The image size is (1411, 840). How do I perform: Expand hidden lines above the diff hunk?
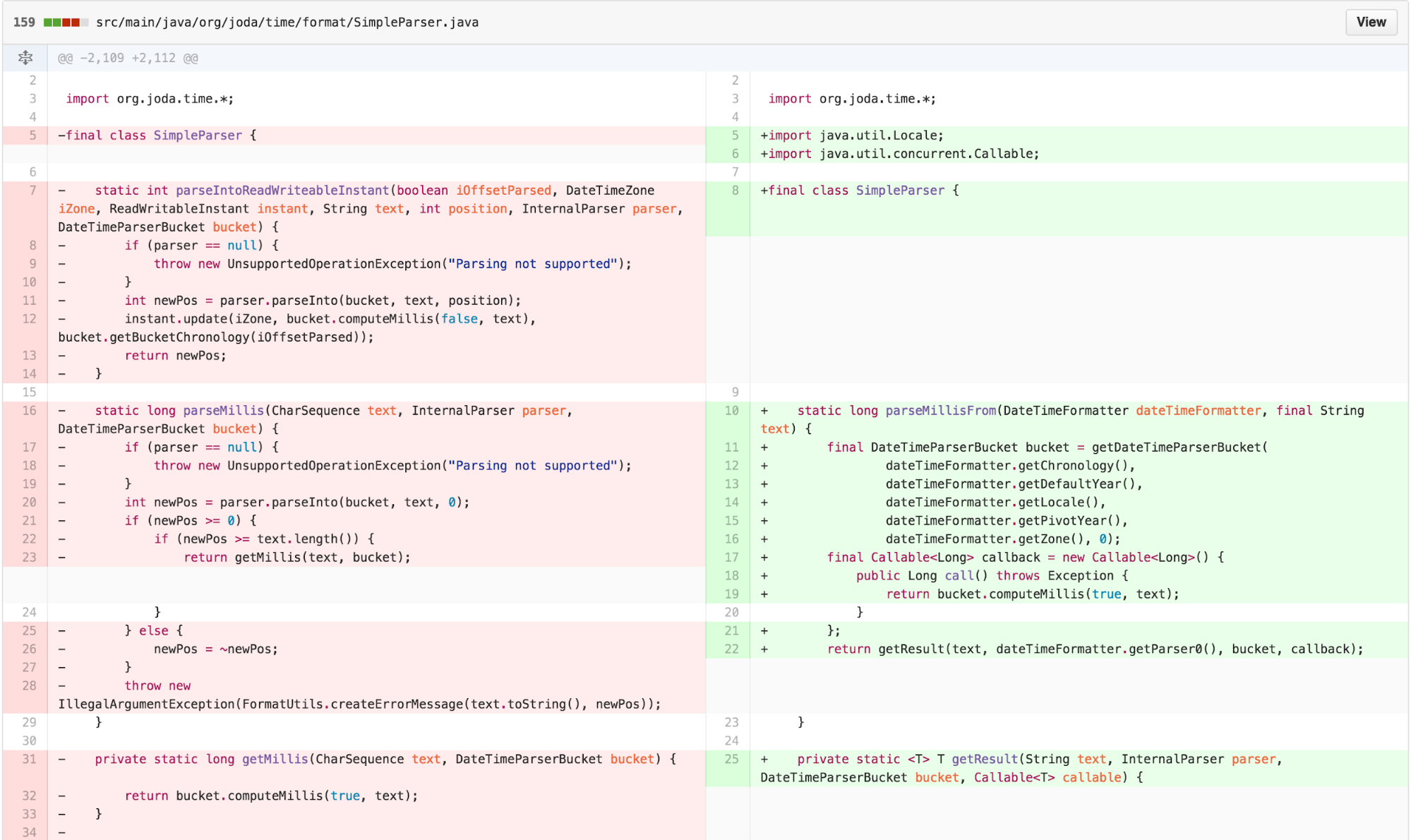tap(25, 58)
